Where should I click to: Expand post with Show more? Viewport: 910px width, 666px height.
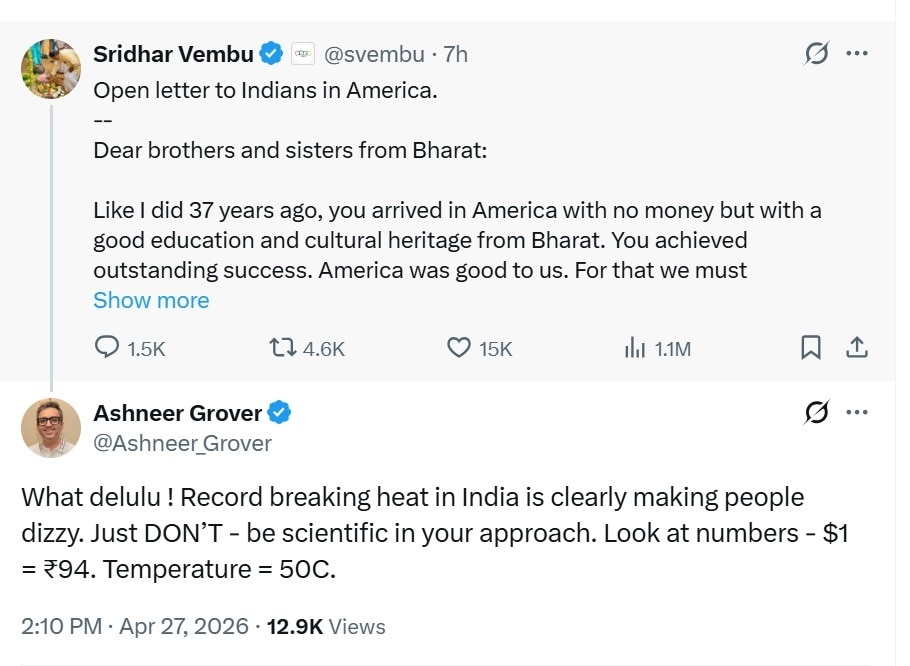point(151,300)
